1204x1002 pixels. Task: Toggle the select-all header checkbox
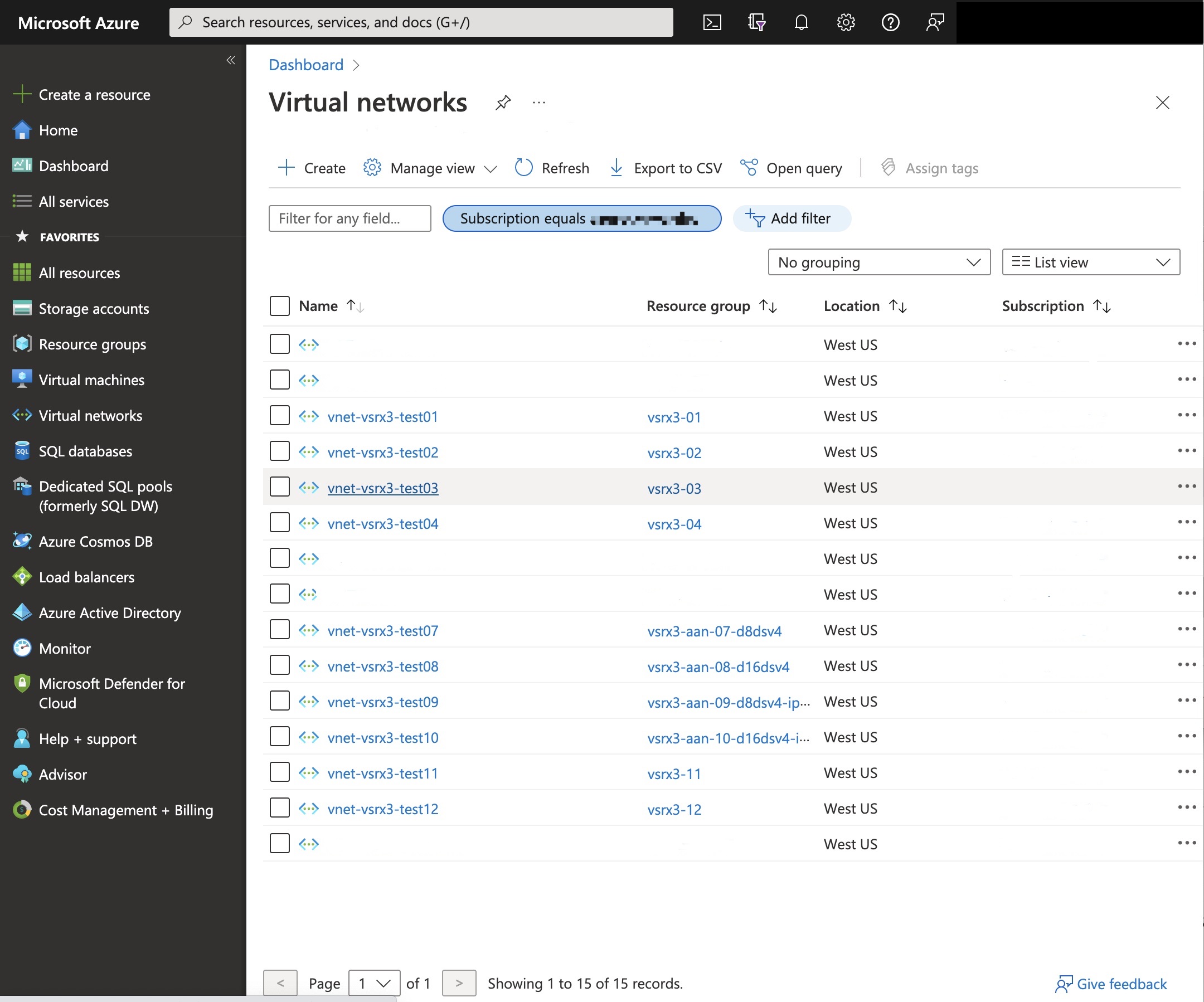280,306
